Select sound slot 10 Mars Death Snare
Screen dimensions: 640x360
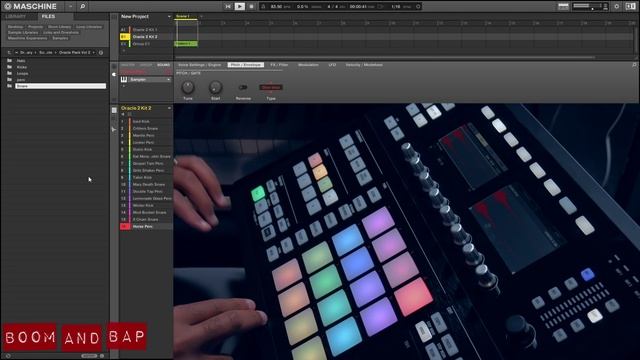pyautogui.click(x=146, y=184)
